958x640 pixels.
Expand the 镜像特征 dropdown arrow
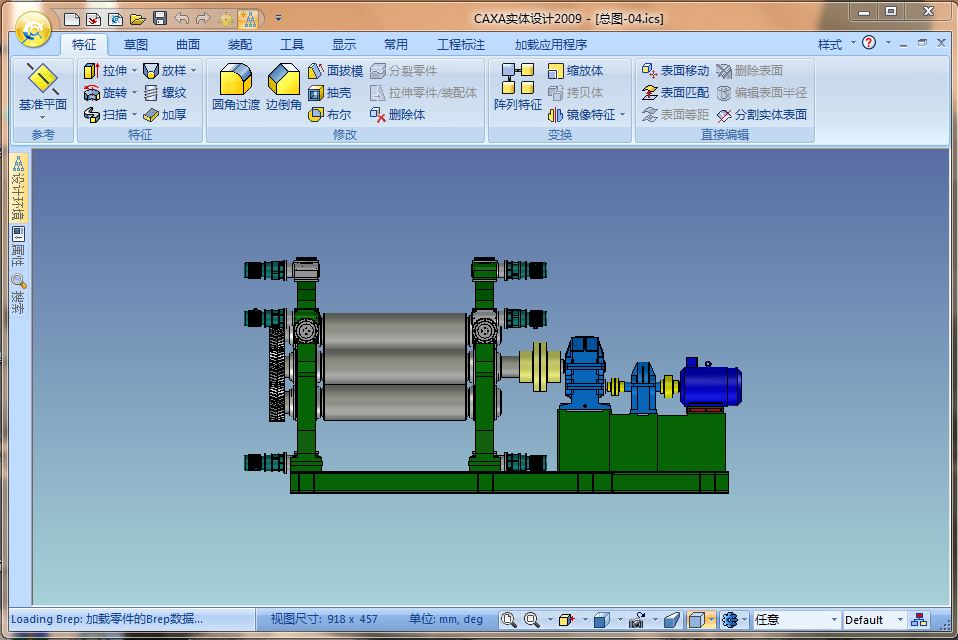pyautogui.click(x=623, y=115)
